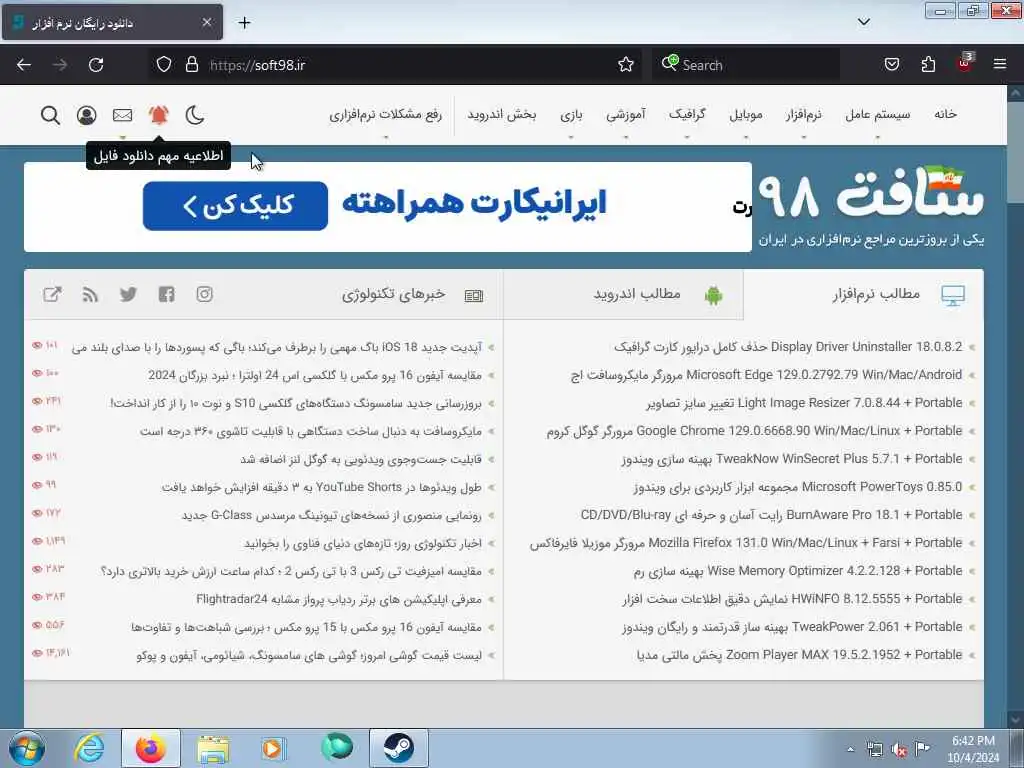The width and height of the screenshot is (1024, 768).
Task: Open BurnAware Pro 18.1 link
Action: coord(771,515)
